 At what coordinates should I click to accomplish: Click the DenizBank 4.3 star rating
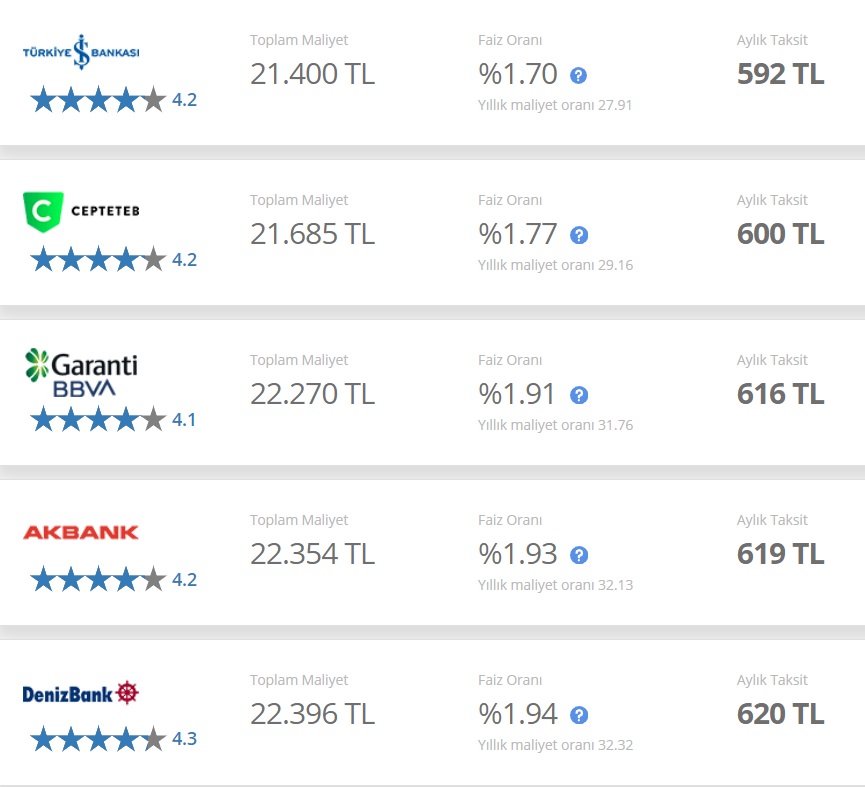114,738
